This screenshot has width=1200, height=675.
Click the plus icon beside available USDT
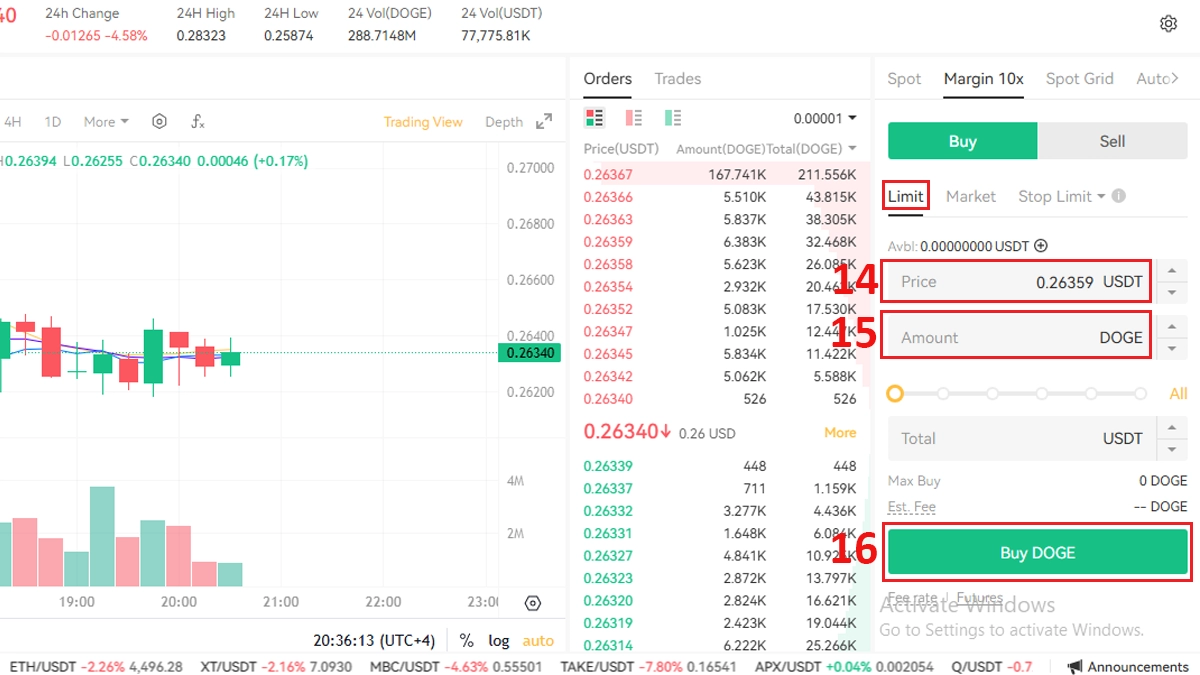[1041, 246]
